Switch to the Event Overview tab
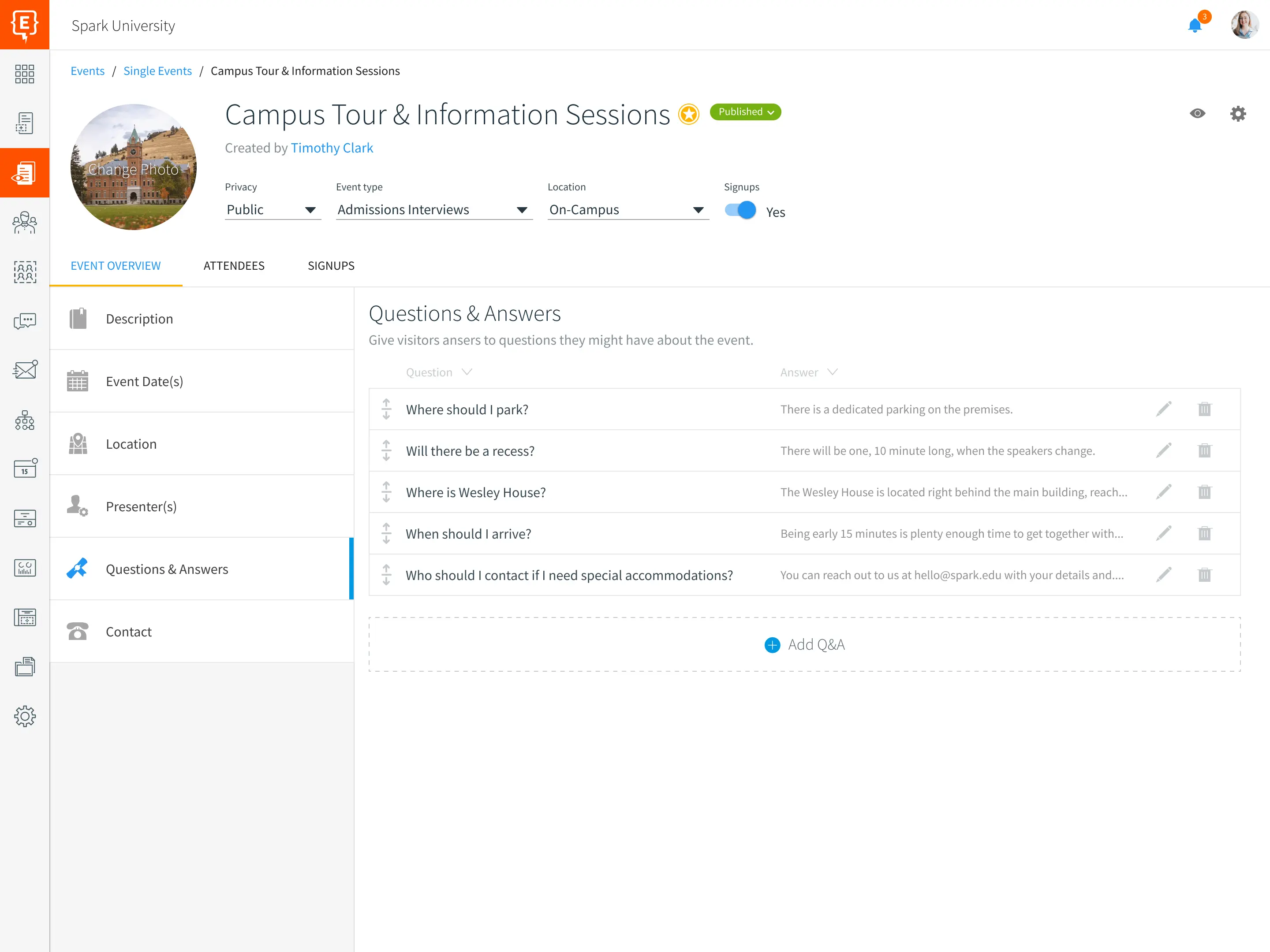The image size is (1270, 952). click(116, 266)
